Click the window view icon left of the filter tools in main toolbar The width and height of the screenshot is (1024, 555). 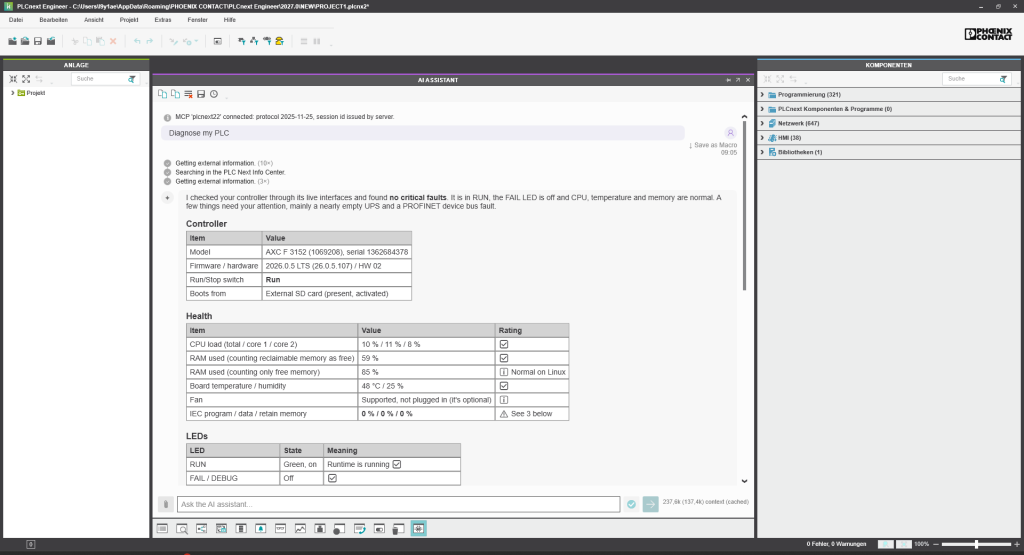217,41
